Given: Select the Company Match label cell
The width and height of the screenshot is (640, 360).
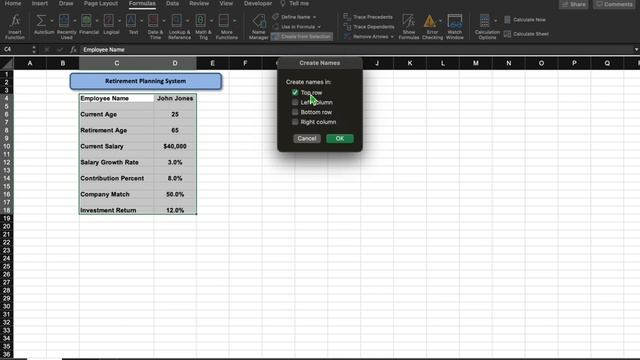Looking at the screenshot, I should pos(117,194).
